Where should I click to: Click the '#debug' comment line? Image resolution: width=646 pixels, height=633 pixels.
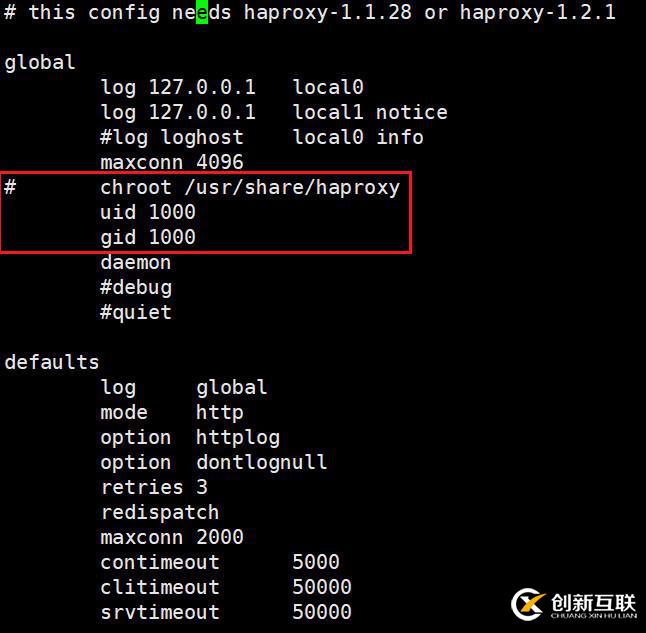coord(136,288)
